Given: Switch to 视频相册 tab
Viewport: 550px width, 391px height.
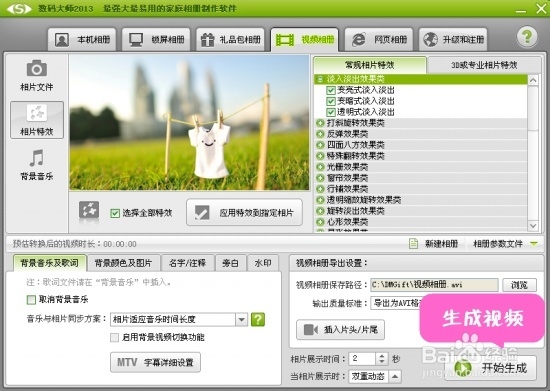Looking at the screenshot, I should [x=304, y=39].
